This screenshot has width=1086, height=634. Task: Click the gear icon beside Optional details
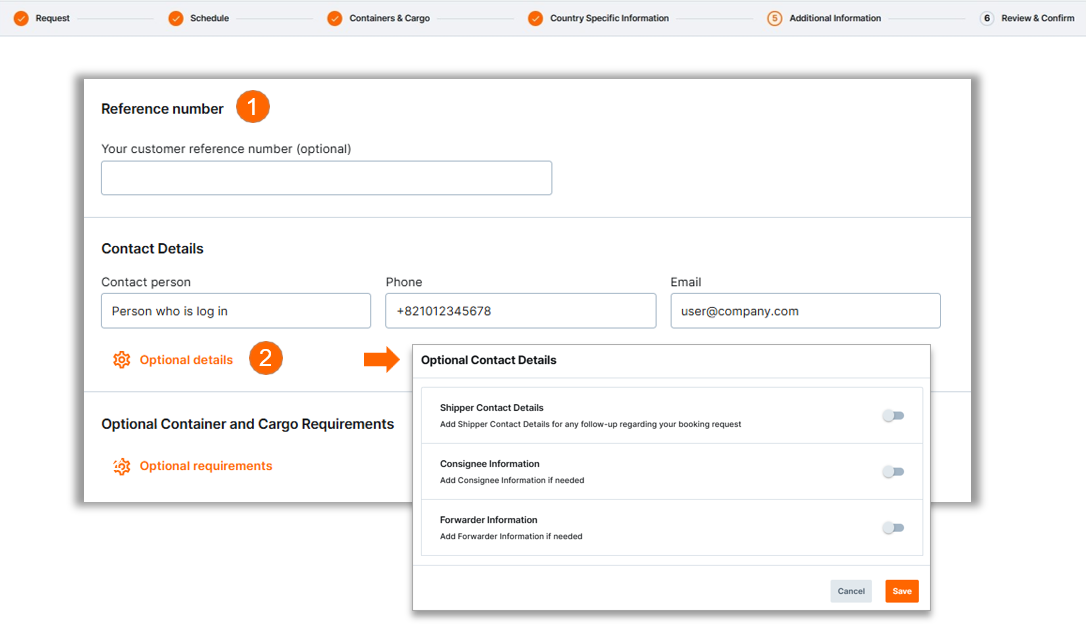coord(122,360)
